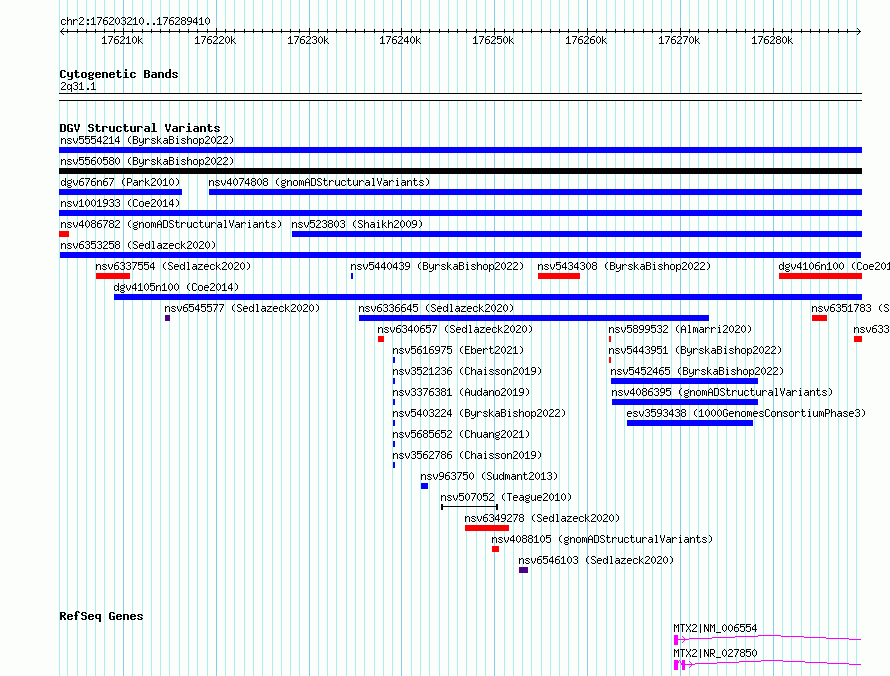Click the nsv4074808 gnomADStructuralVariants label
The height and width of the screenshot is (676, 890).
[x=319, y=182]
